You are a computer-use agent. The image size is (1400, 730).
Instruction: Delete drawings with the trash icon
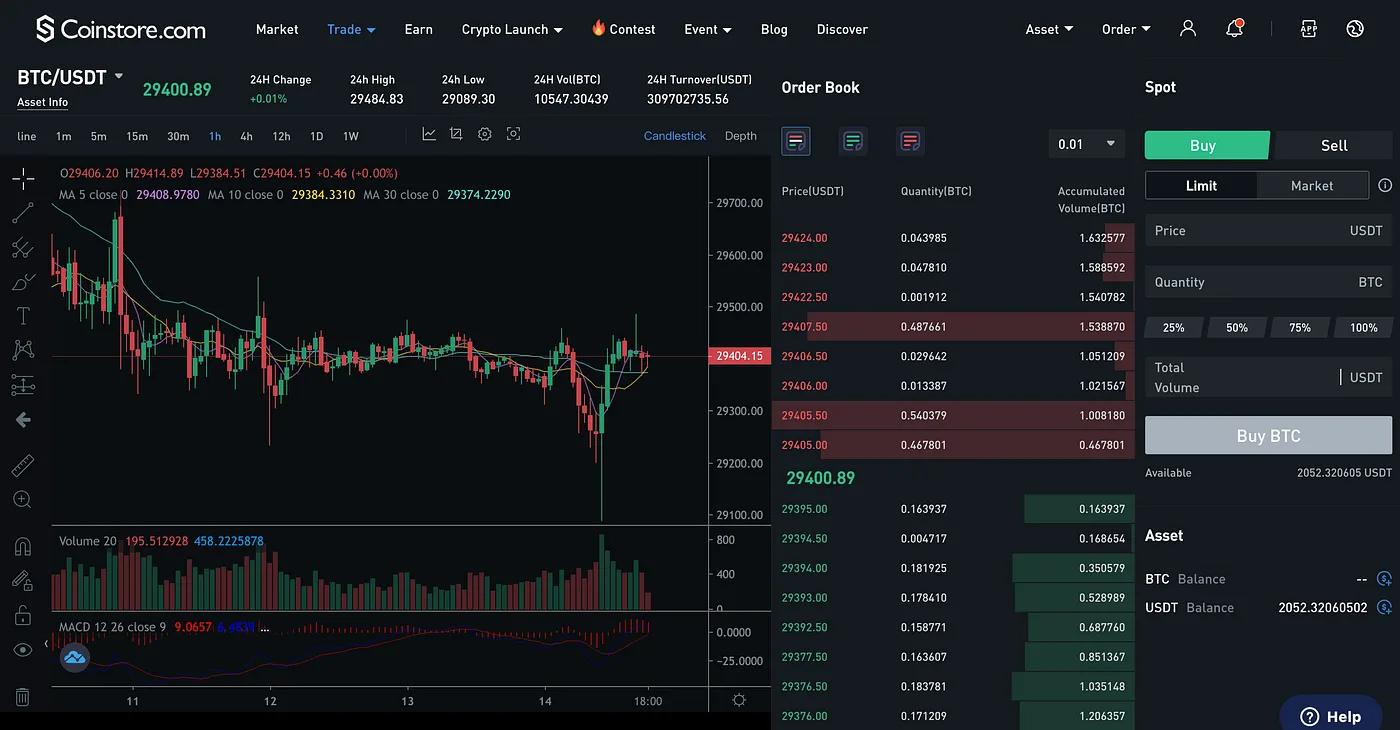click(23, 697)
